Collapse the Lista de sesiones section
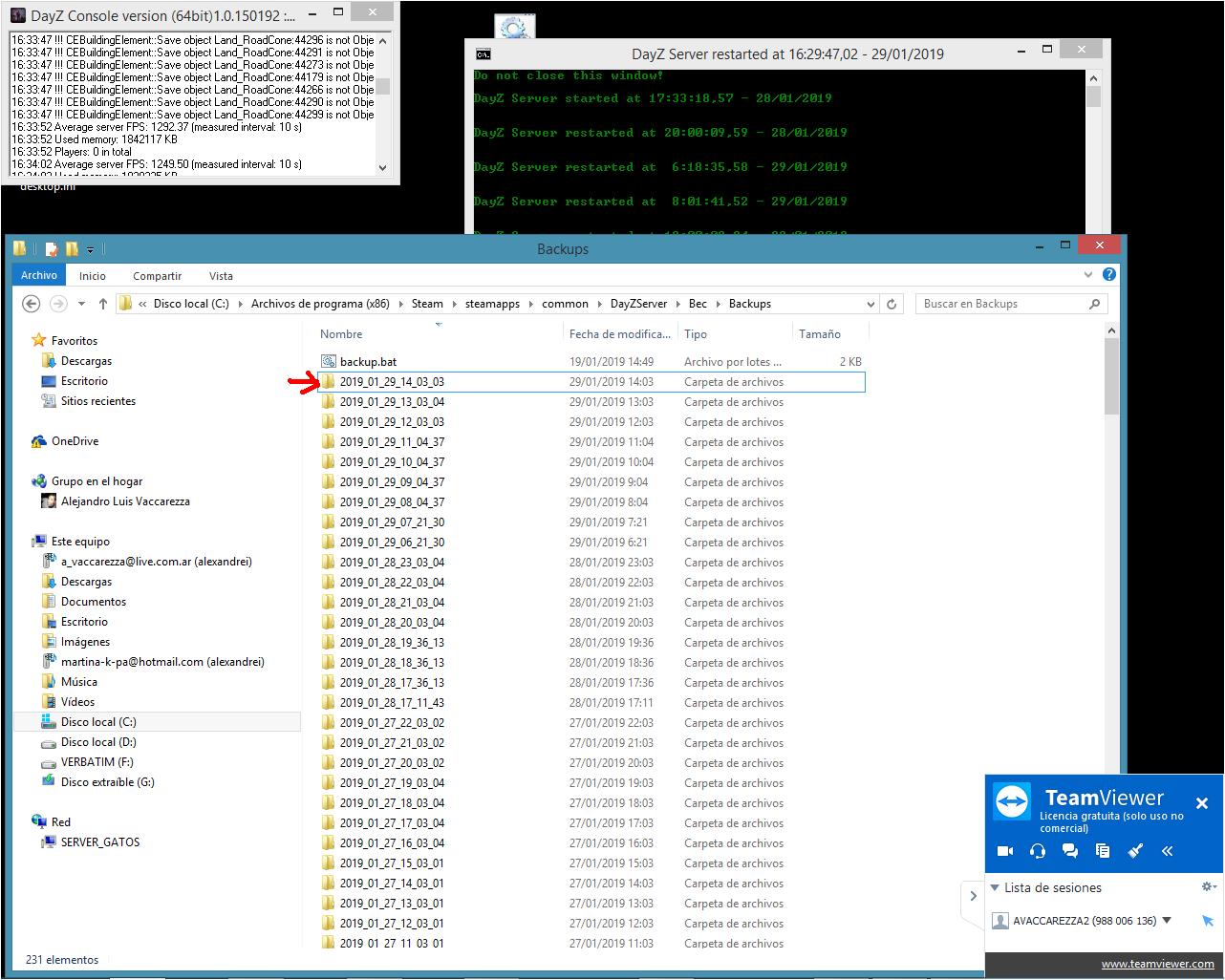 point(995,887)
